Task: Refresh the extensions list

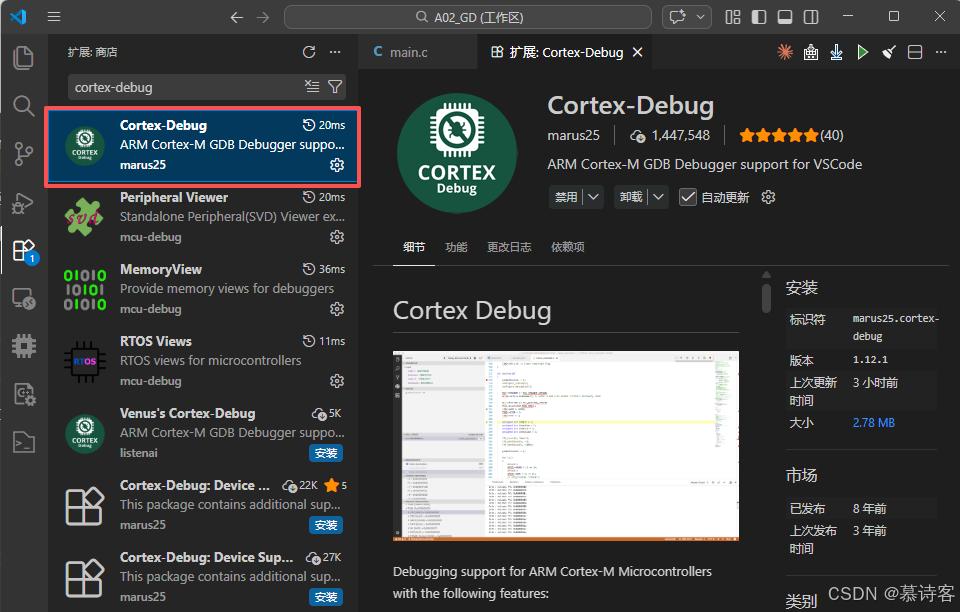Action: (x=309, y=52)
